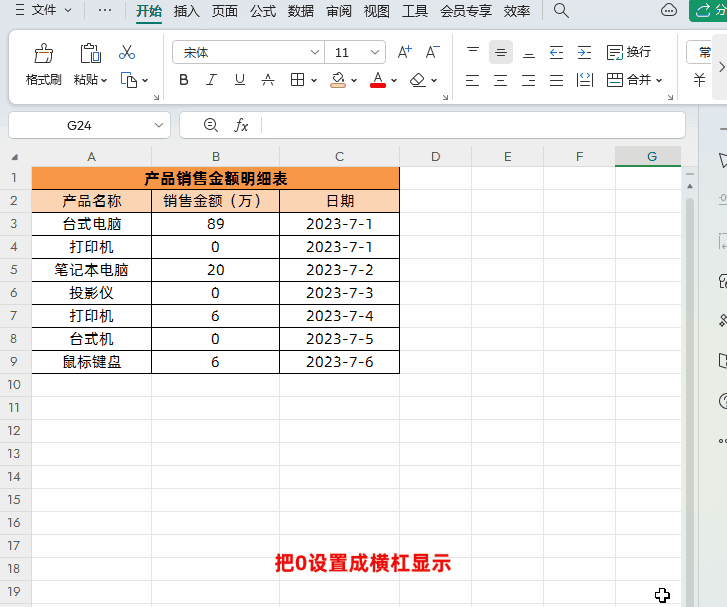Switch to the 工具 Tools tab
727x607 pixels.
(415, 11)
